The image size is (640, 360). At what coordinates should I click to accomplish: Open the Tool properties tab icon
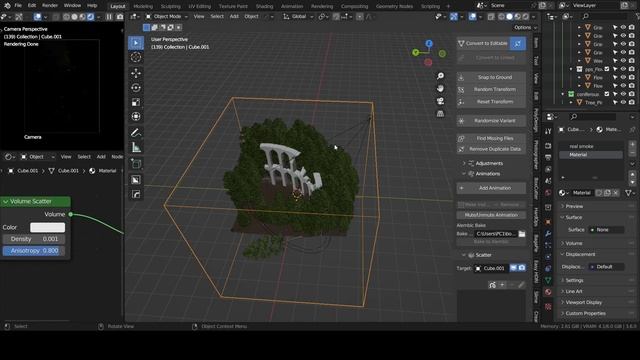(x=548, y=131)
